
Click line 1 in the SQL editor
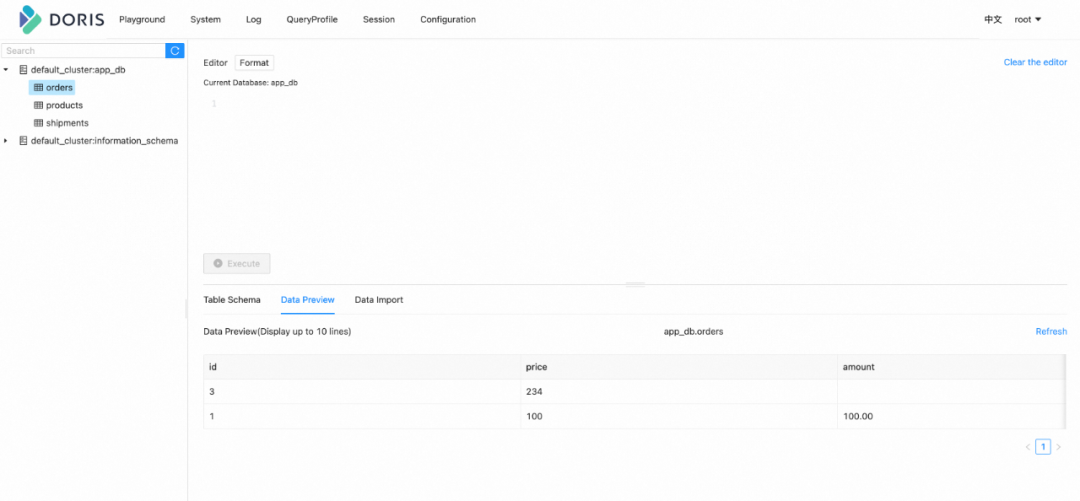click(x=214, y=104)
